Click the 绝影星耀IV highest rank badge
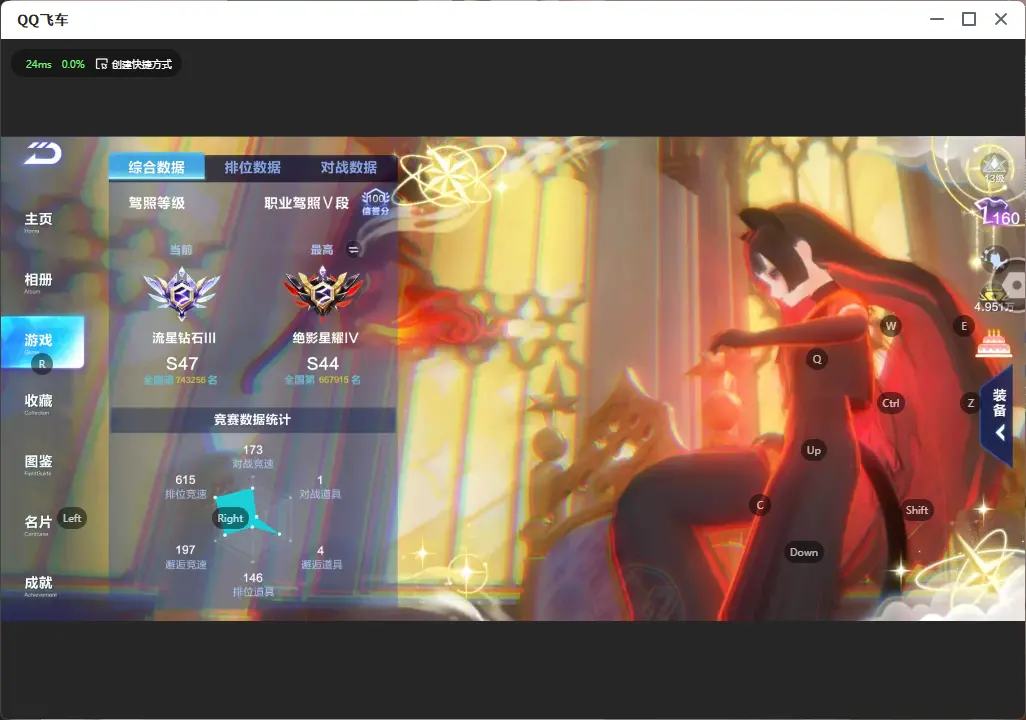The height and width of the screenshot is (720, 1026). point(323,293)
